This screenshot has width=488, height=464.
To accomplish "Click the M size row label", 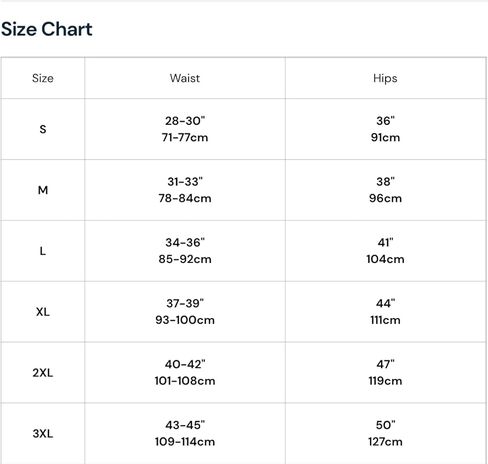I will [x=43, y=190].
